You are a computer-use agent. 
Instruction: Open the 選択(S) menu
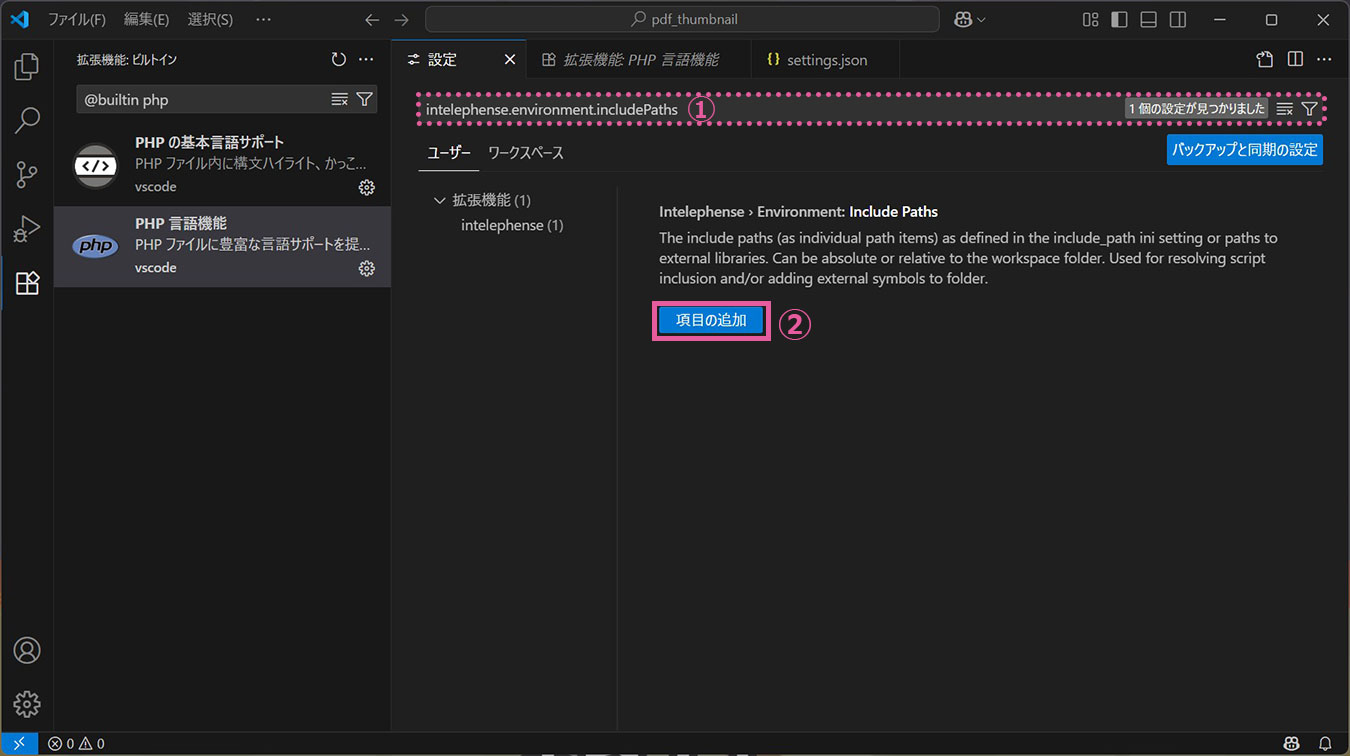coord(210,19)
